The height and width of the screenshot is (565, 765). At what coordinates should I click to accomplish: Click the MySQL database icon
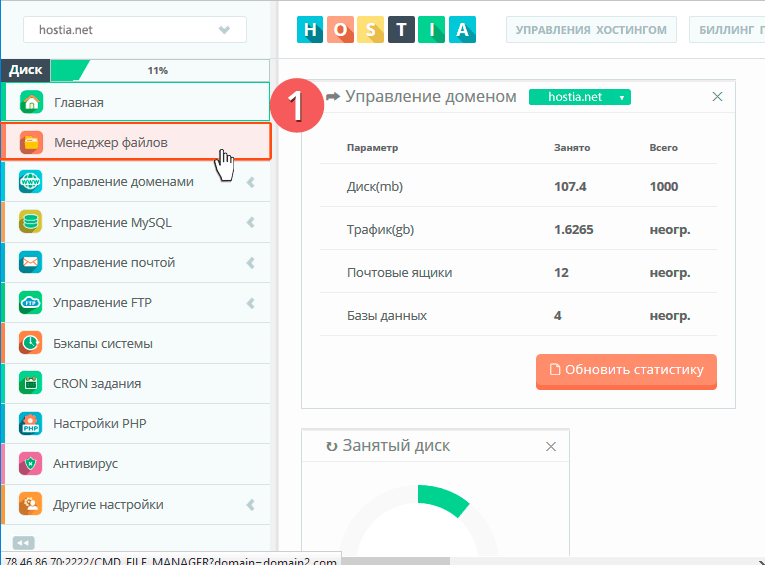[x=30, y=222]
